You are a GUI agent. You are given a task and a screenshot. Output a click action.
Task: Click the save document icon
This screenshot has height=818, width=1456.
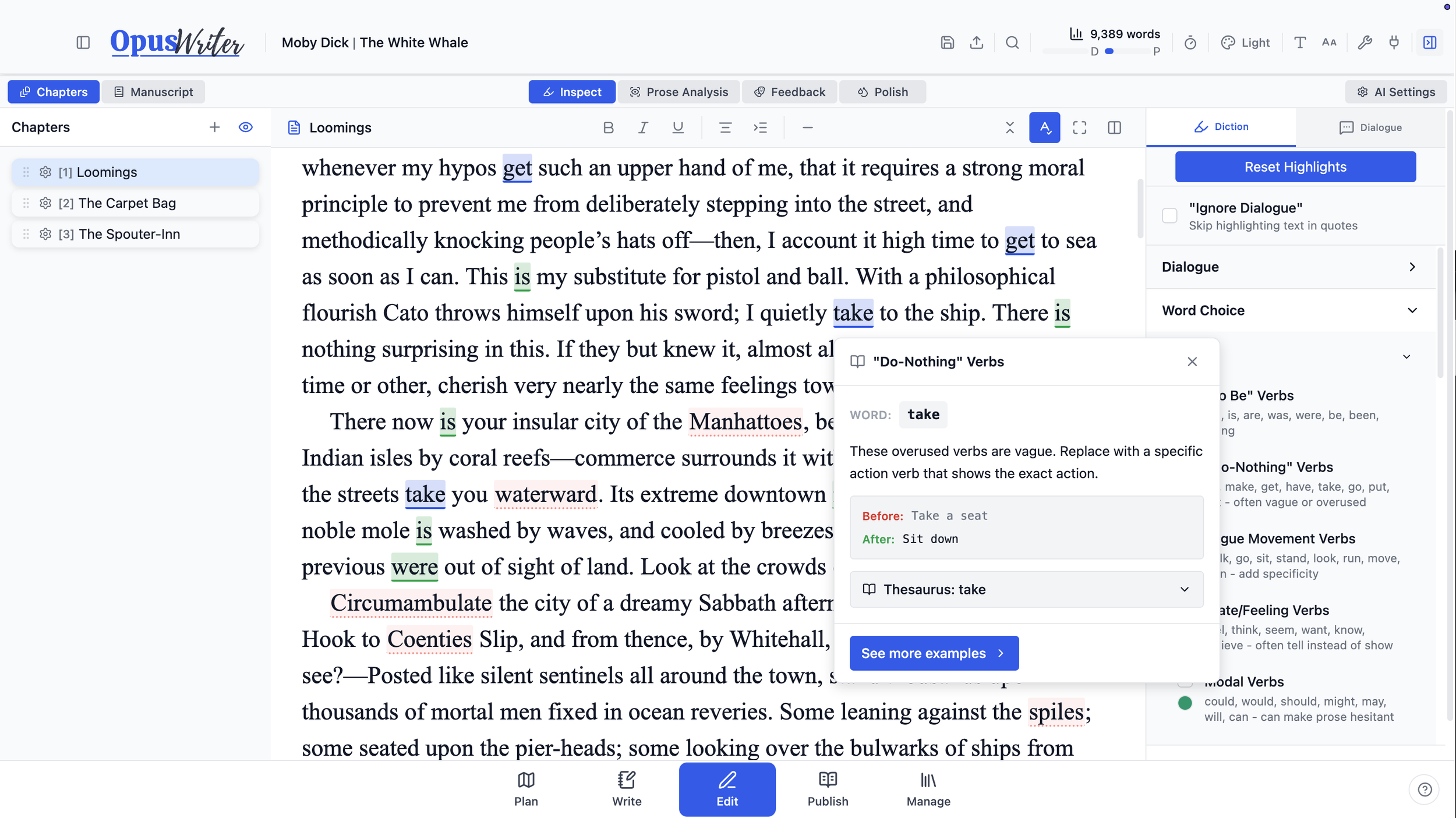click(x=947, y=43)
